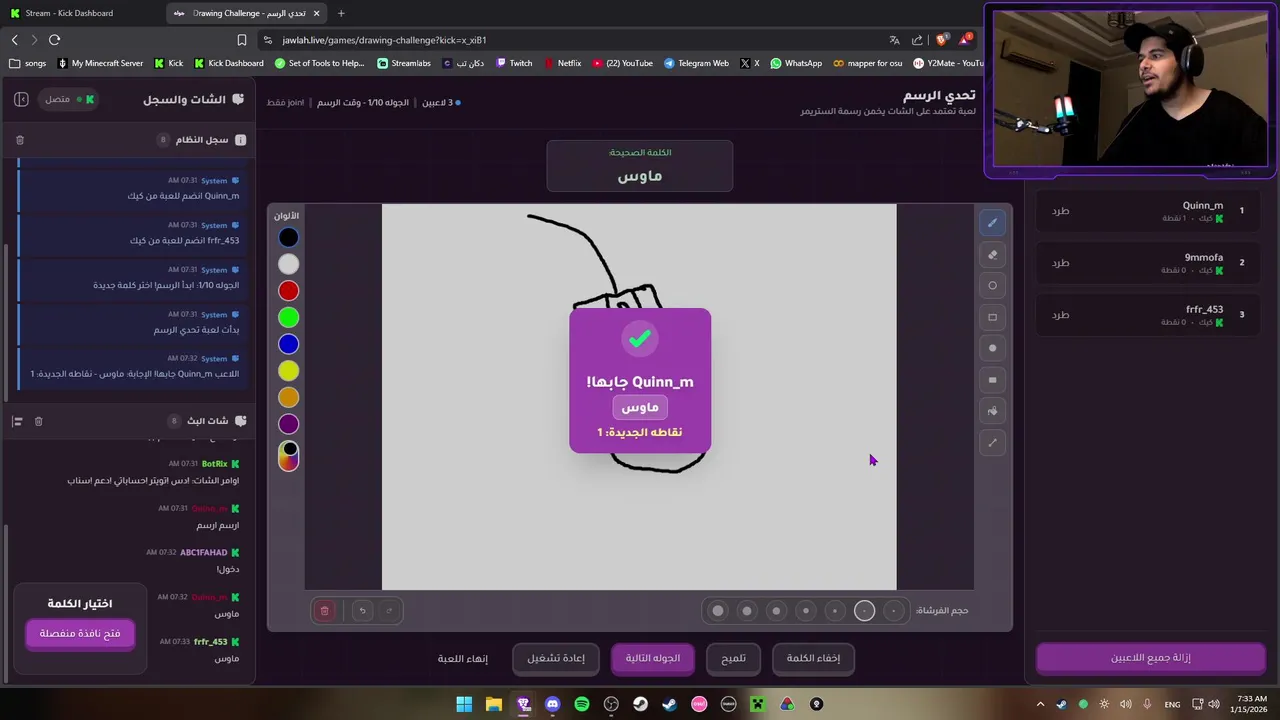Pick the blue color swatch
Viewport: 1280px width, 720px height.
288,344
